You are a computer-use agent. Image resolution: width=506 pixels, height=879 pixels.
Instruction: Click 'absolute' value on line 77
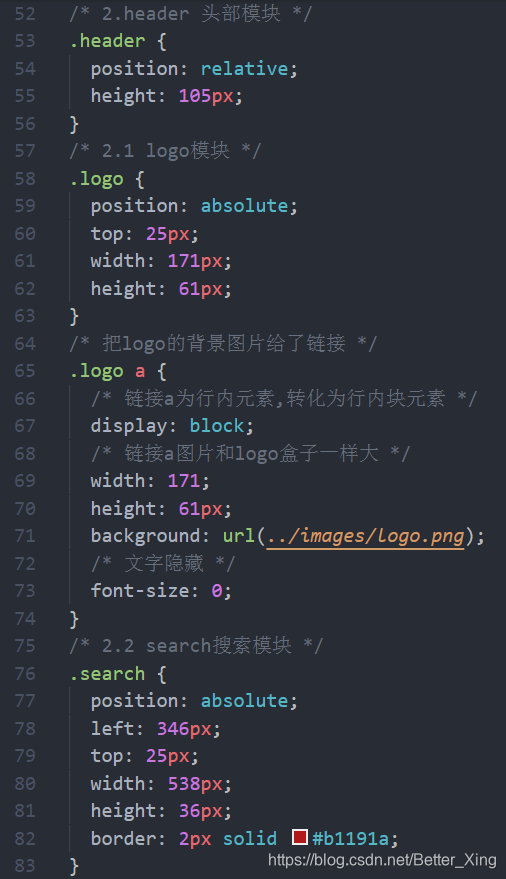click(x=244, y=701)
